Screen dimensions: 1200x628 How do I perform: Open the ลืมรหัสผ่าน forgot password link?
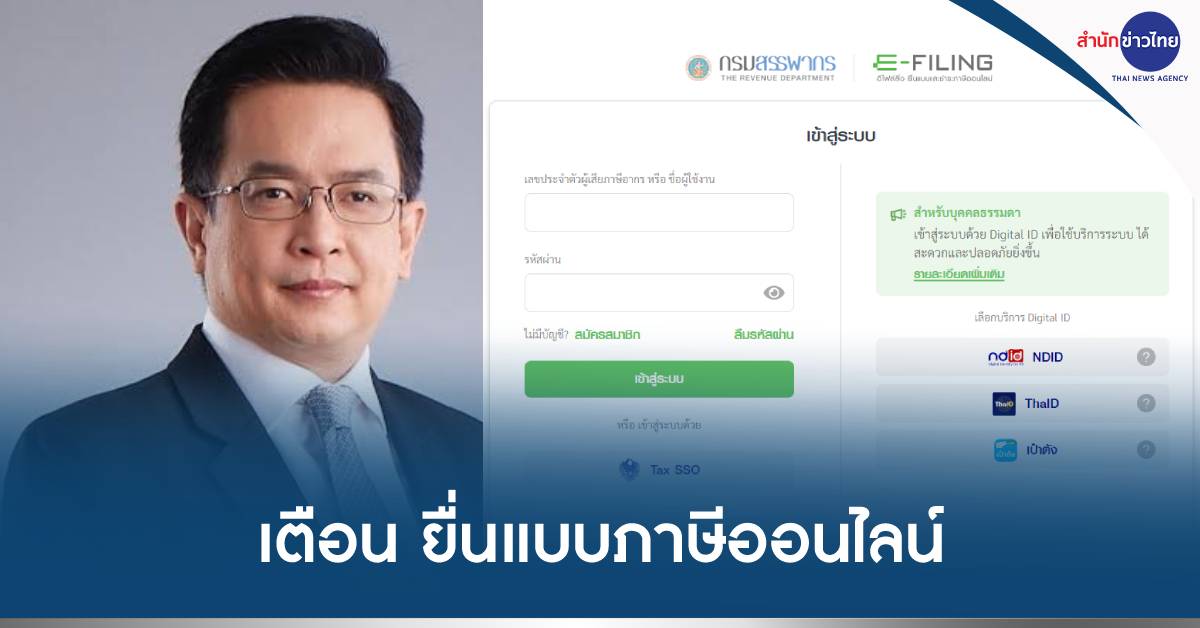764,335
